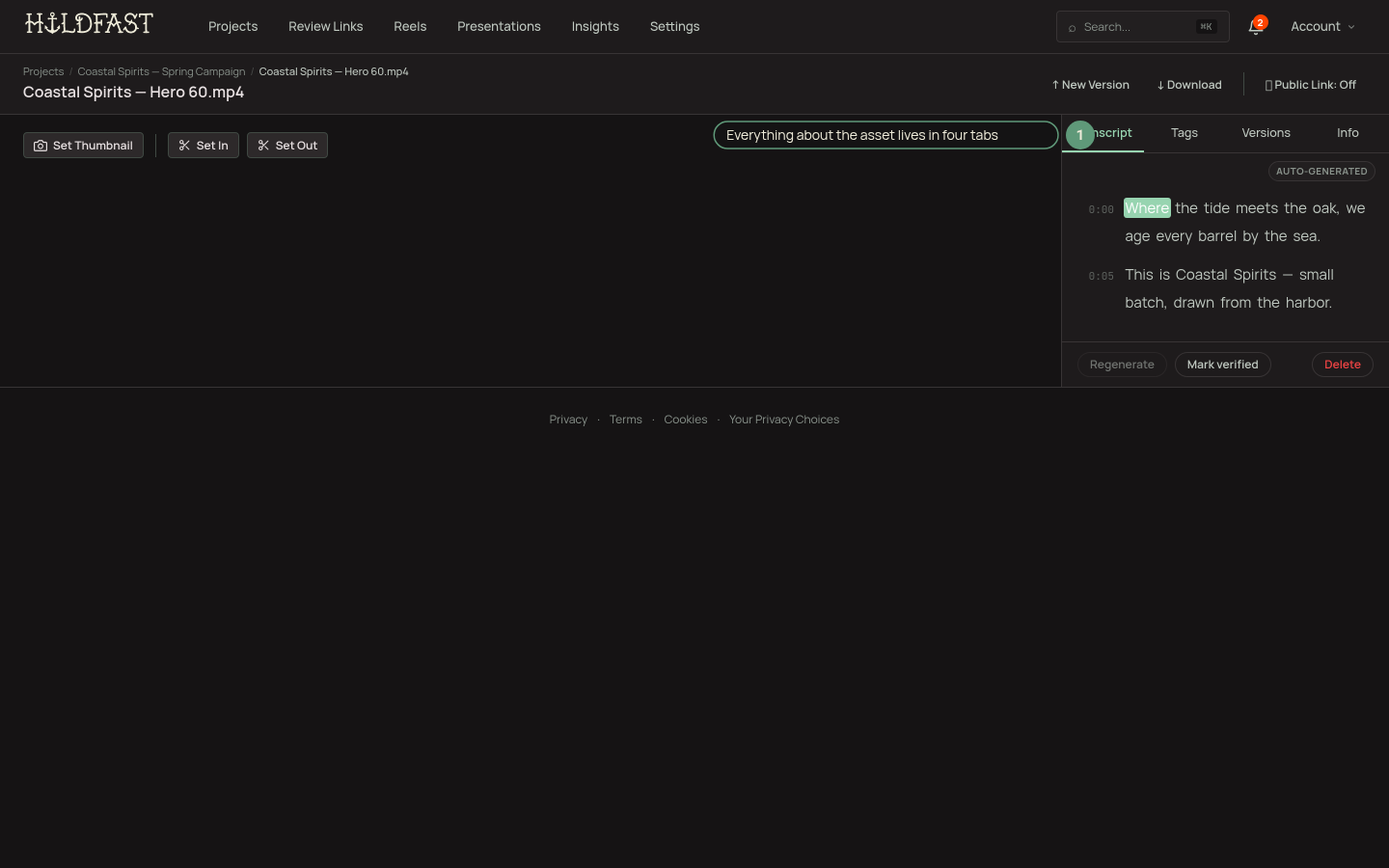Click the Delete transcript button
Image resolution: width=1389 pixels, height=868 pixels.
click(1342, 365)
